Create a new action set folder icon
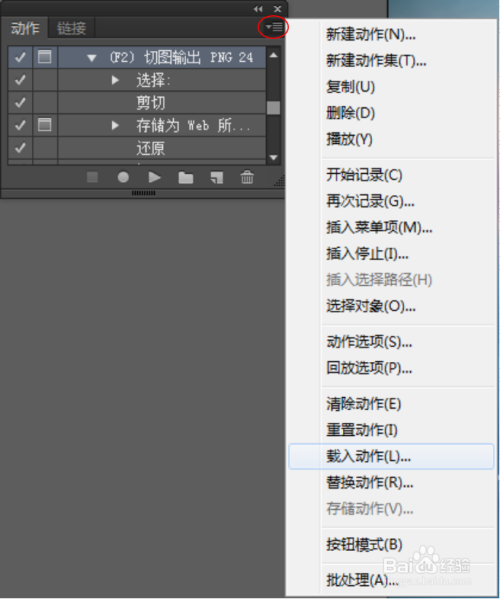The height and width of the screenshot is (599, 500). click(186, 178)
